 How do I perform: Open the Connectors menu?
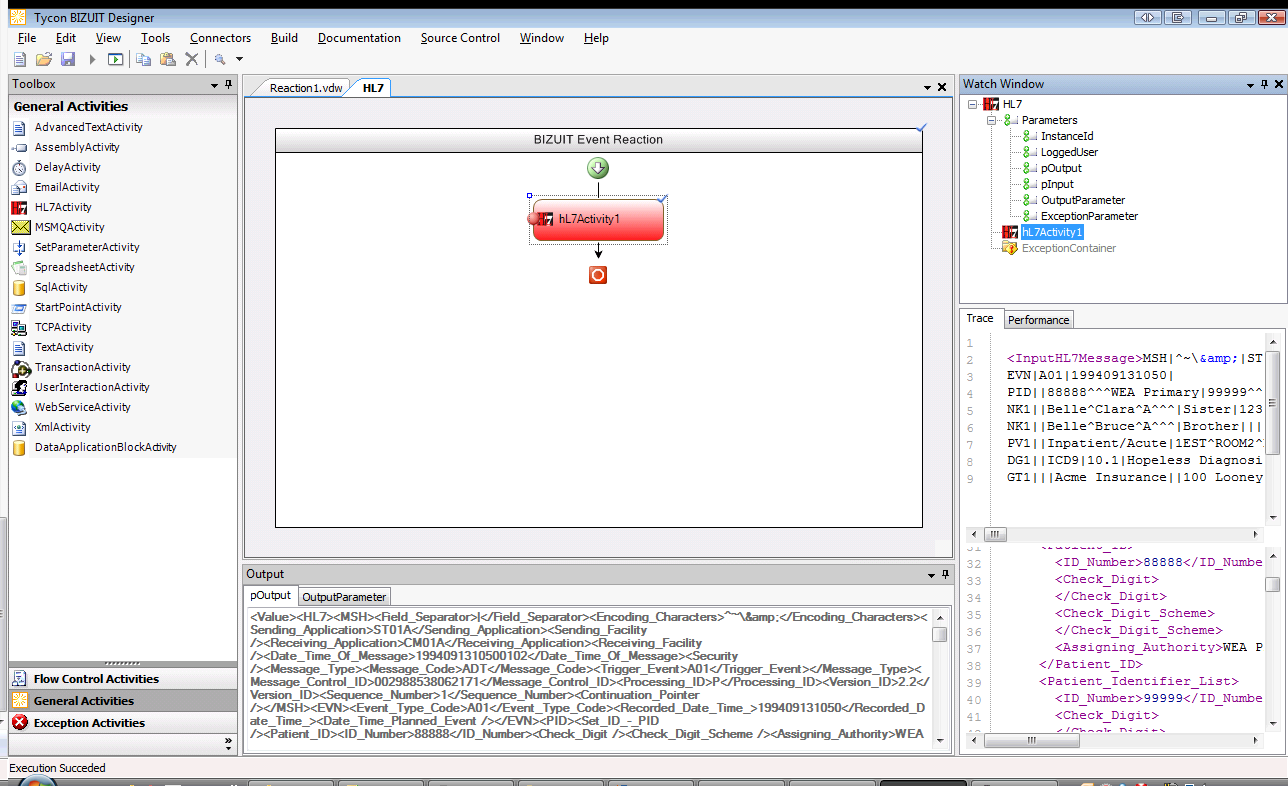pos(220,38)
